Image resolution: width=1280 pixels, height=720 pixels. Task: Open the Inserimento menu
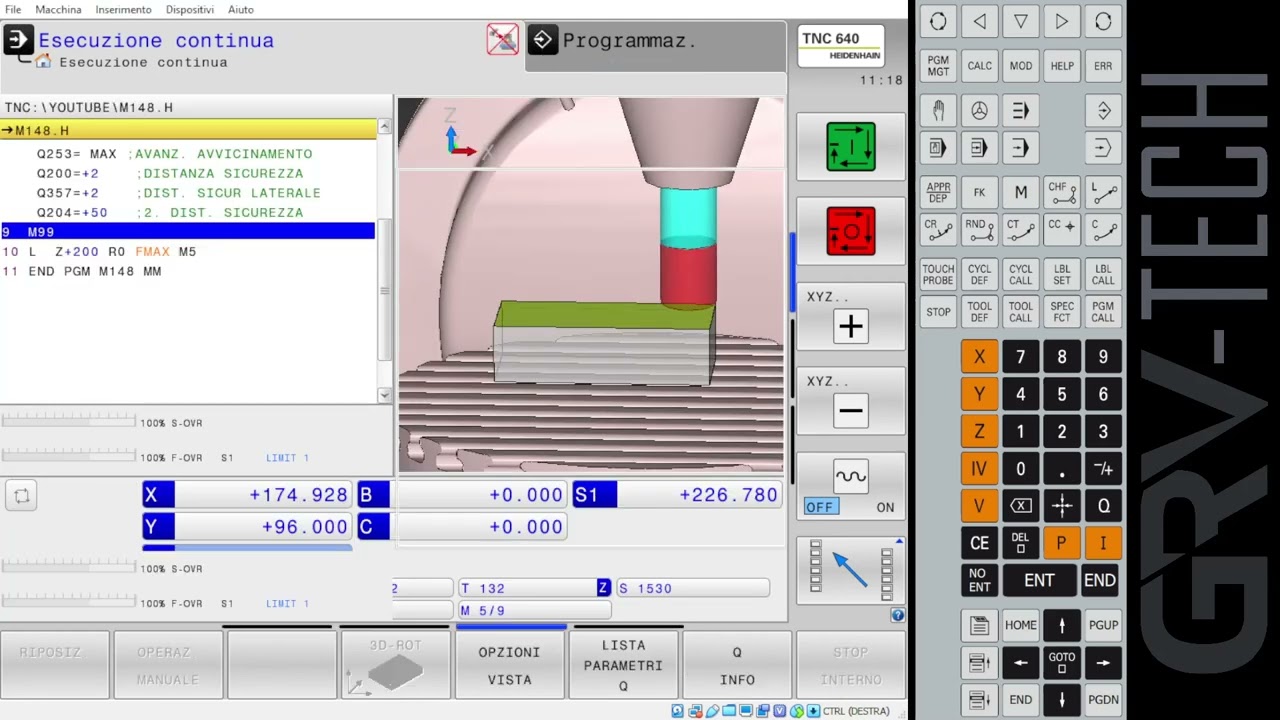coord(123,9)
